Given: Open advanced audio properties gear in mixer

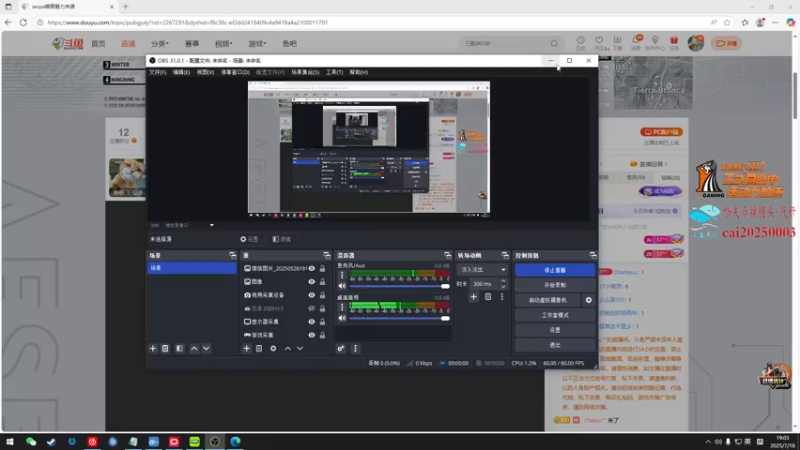Looking at the screenshot, I should (341, 348).
